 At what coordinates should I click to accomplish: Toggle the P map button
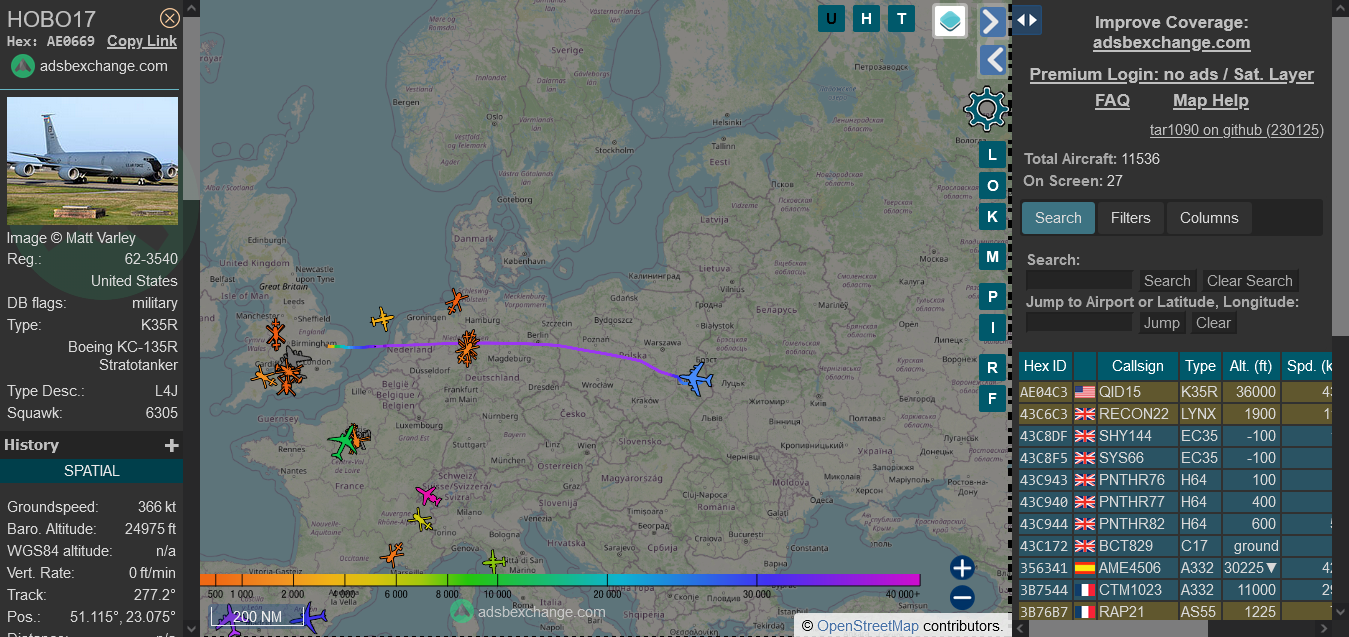coord(992,296)
